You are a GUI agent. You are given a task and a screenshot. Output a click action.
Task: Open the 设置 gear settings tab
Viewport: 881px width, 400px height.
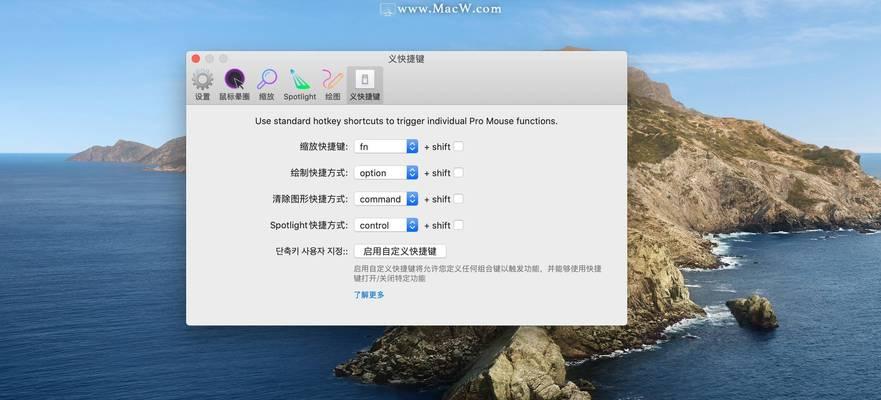click(x=202, y=85)
